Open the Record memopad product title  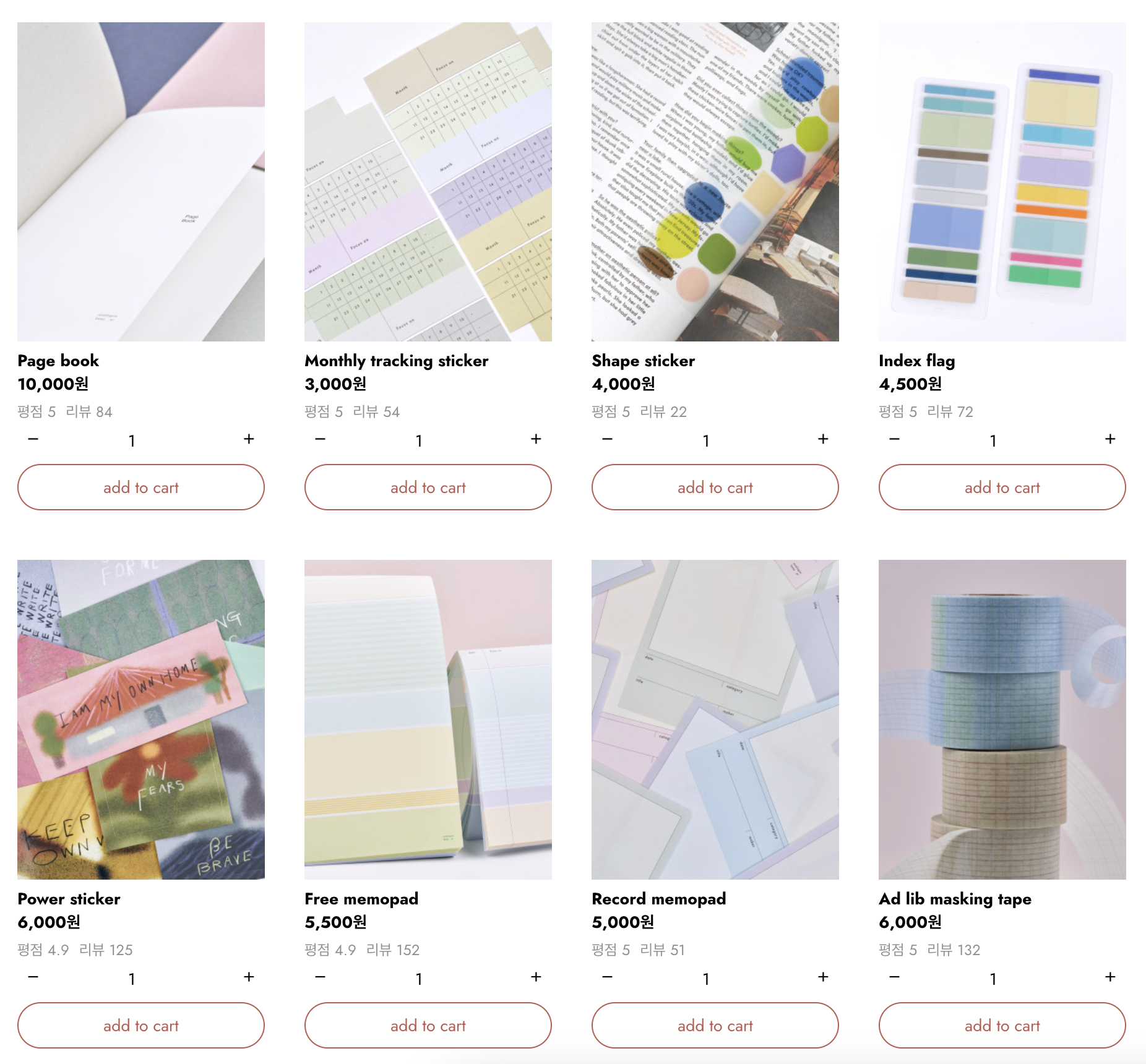pos(659,899)
